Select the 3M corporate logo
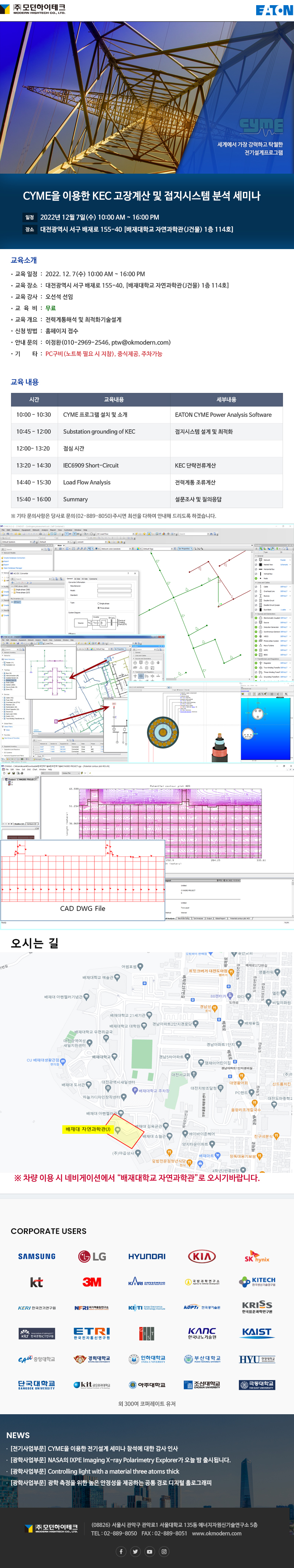Viewport: 294px width, 1568px height. pyautogui.click(x=92, y=1281)
